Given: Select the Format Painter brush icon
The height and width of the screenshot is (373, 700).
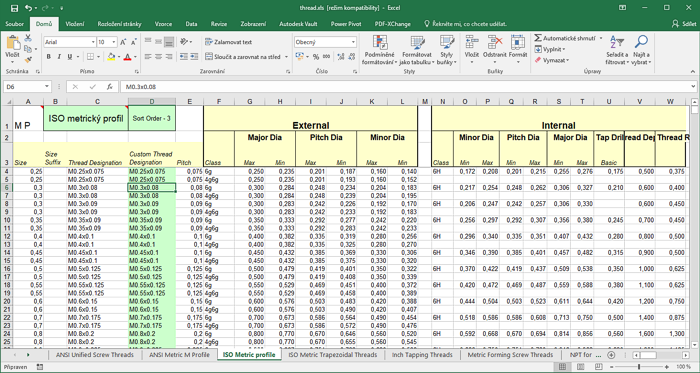Looking at the screenshot, I should tap(28, 59).
